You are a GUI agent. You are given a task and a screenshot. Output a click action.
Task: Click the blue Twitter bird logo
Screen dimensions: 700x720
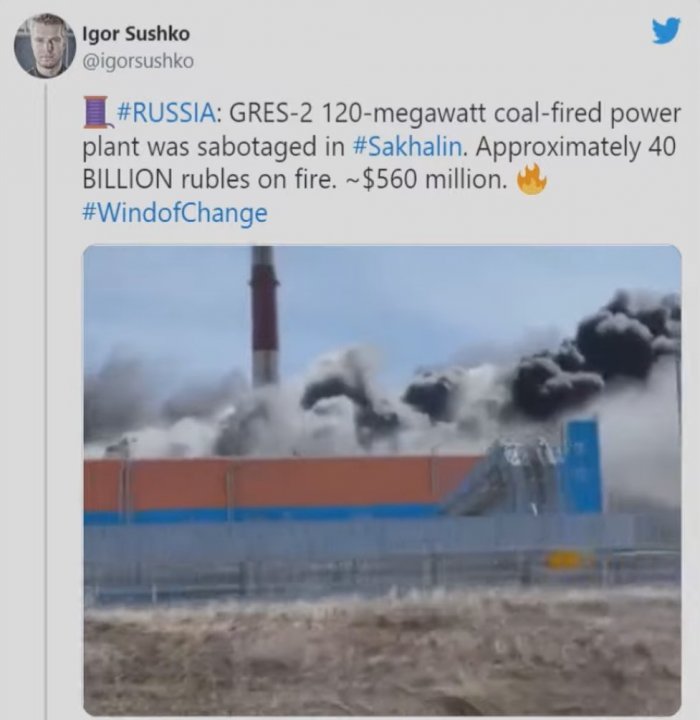click(x=666, y=30)
